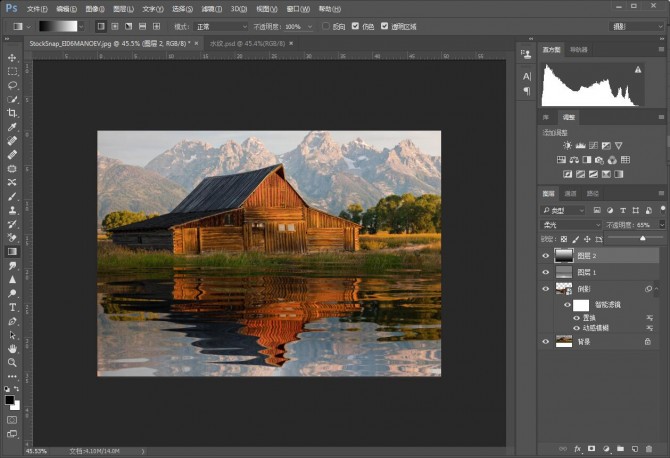Viewport: 670px width, 458px height.
Task: Open the 滤镜 menu
Action: [211, 8]
